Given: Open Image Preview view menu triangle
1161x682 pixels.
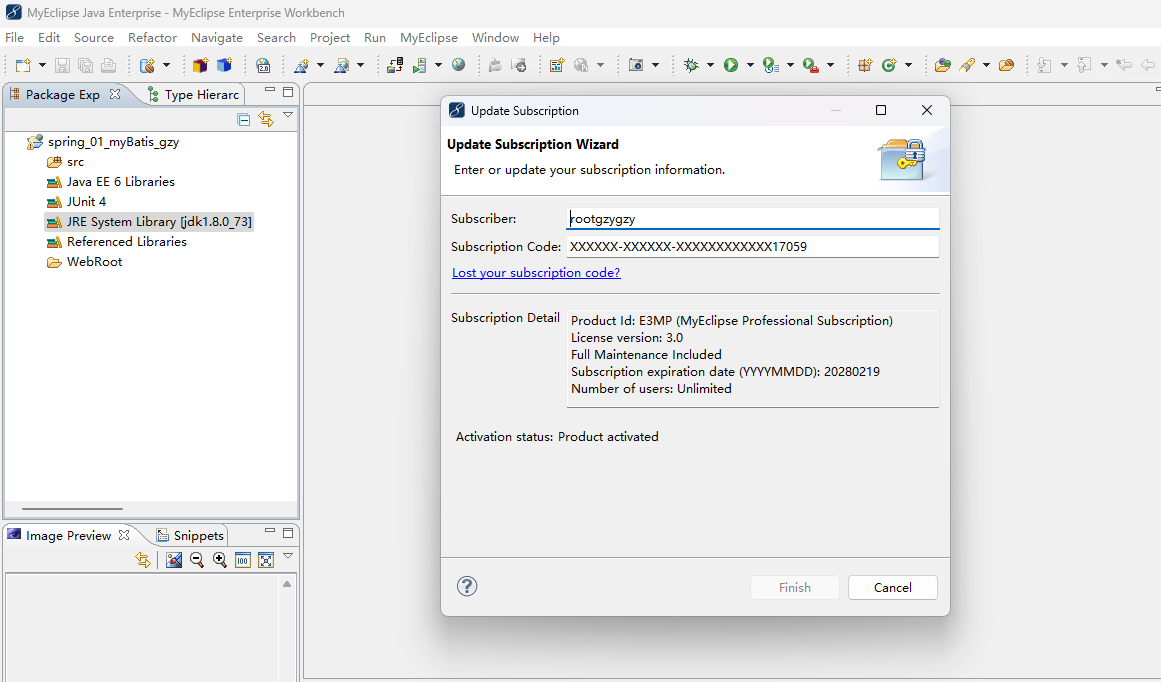Looking at the screenshot, I should [288, 556].
